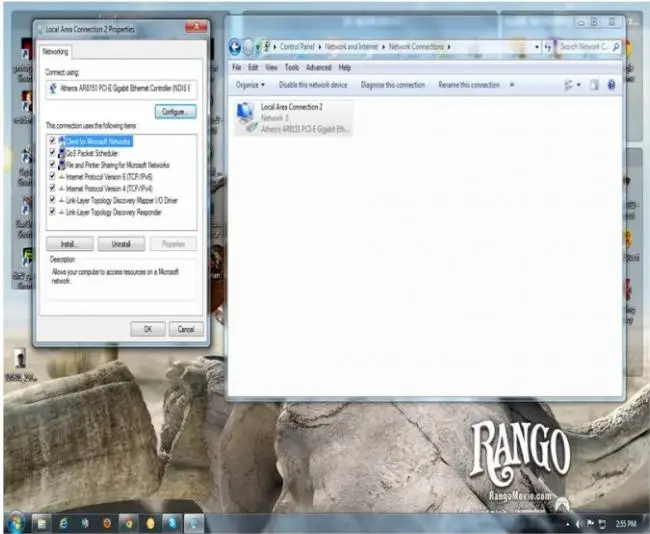The height and width of the screenshot is (534, 650).
Task: Open the View menu
Action: point(271,67)
